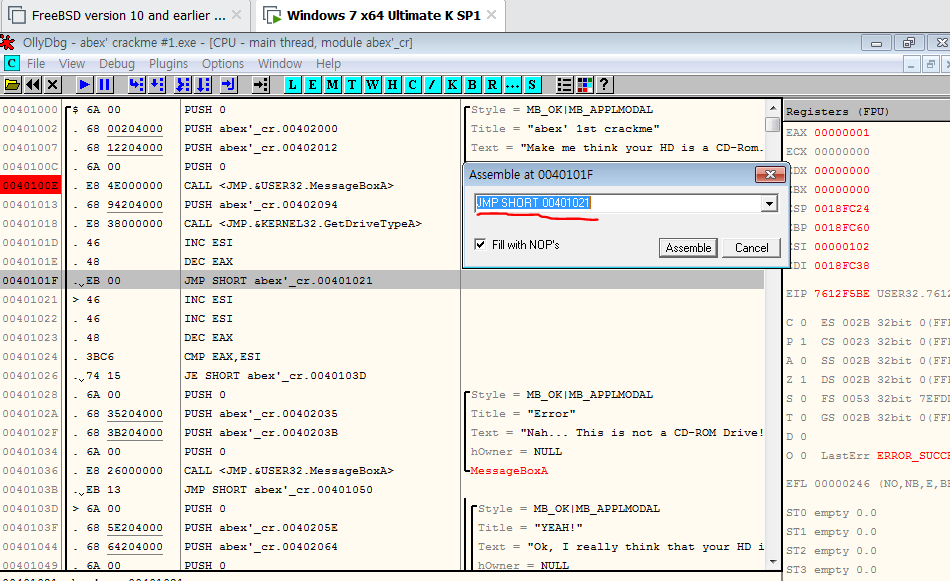
Task: Open the Plugins menu
Action: click(168, 64)
